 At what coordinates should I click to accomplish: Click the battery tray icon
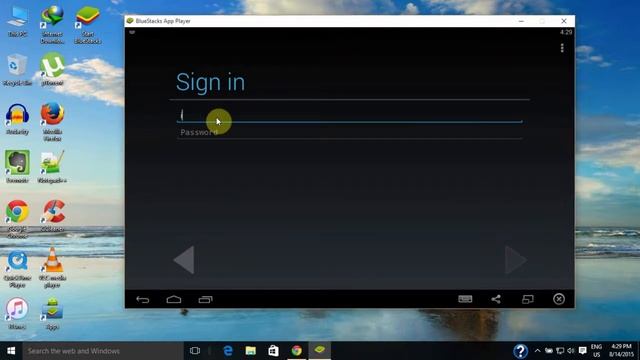[549, 351]
